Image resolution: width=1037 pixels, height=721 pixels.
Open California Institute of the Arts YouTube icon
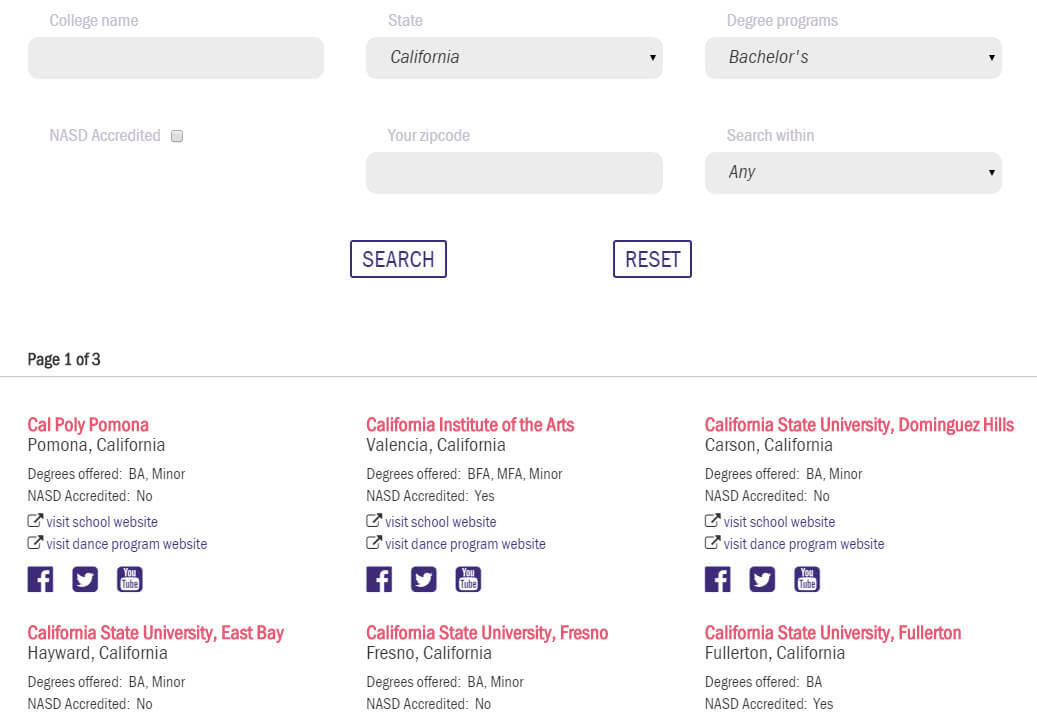click(468, 579)
